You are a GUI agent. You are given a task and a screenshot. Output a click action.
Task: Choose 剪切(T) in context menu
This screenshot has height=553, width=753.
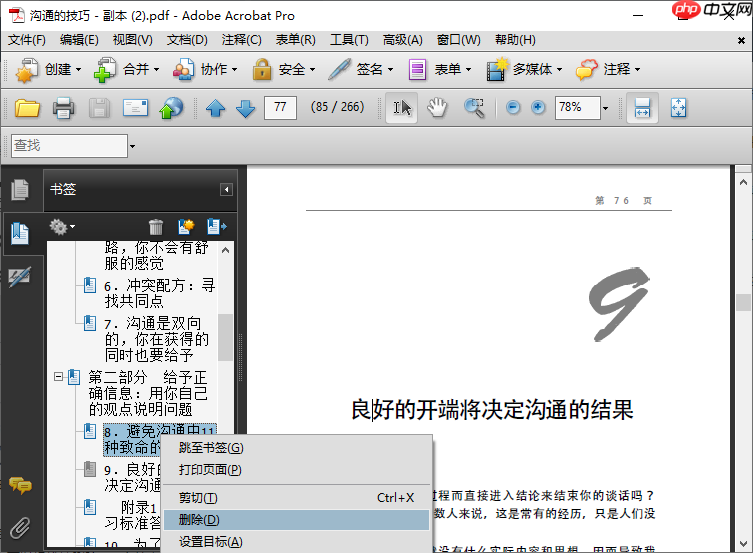(x=296, y=498)
